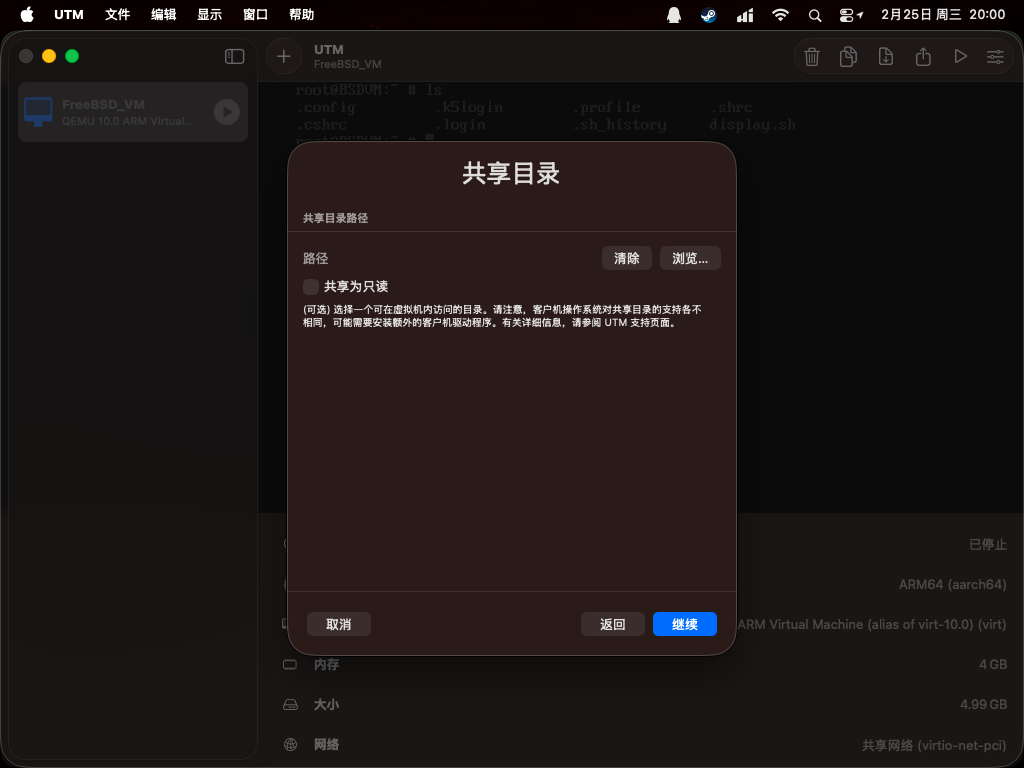Enable the 共享为只读 checkbox
The height and width of the screenshot is (768, 1024).
tap(311, 287)
